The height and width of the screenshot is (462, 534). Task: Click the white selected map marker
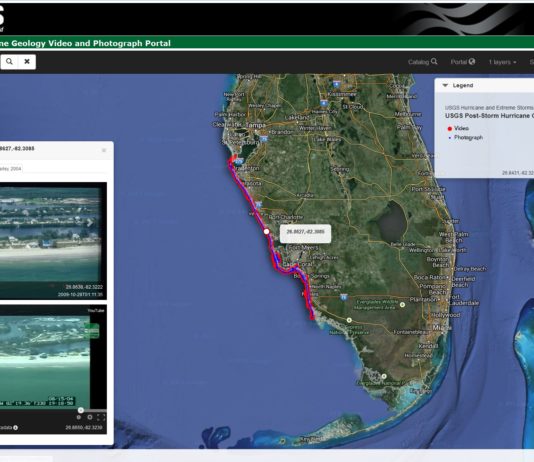coord(266,232)
